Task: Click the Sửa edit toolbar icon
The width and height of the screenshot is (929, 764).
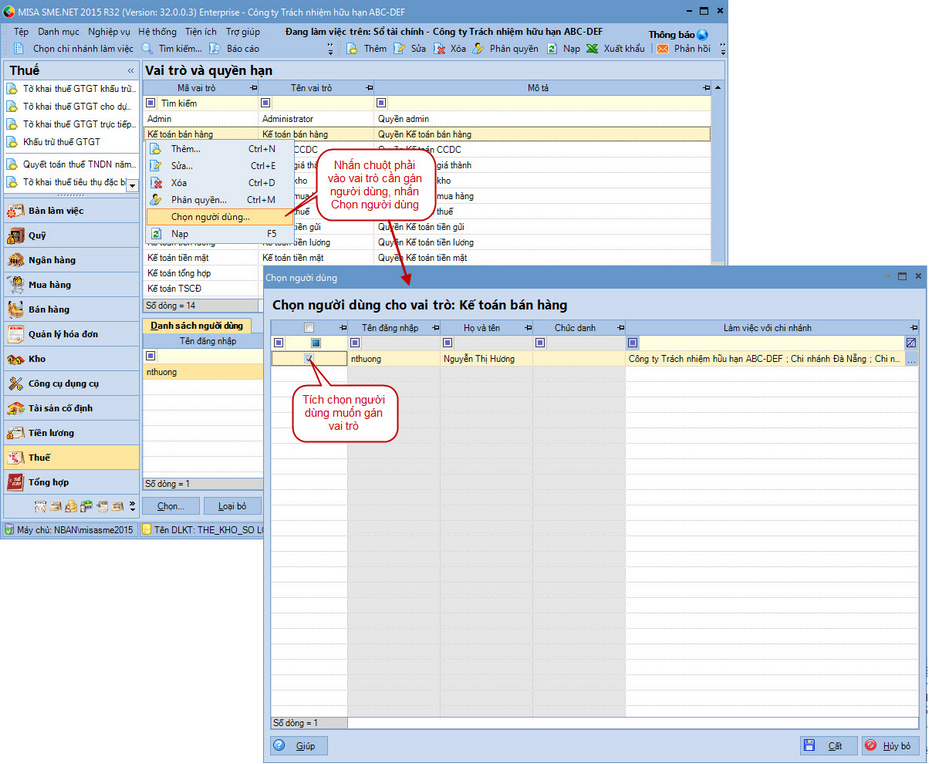Action: pyautogui.click(x=399, y=49)
